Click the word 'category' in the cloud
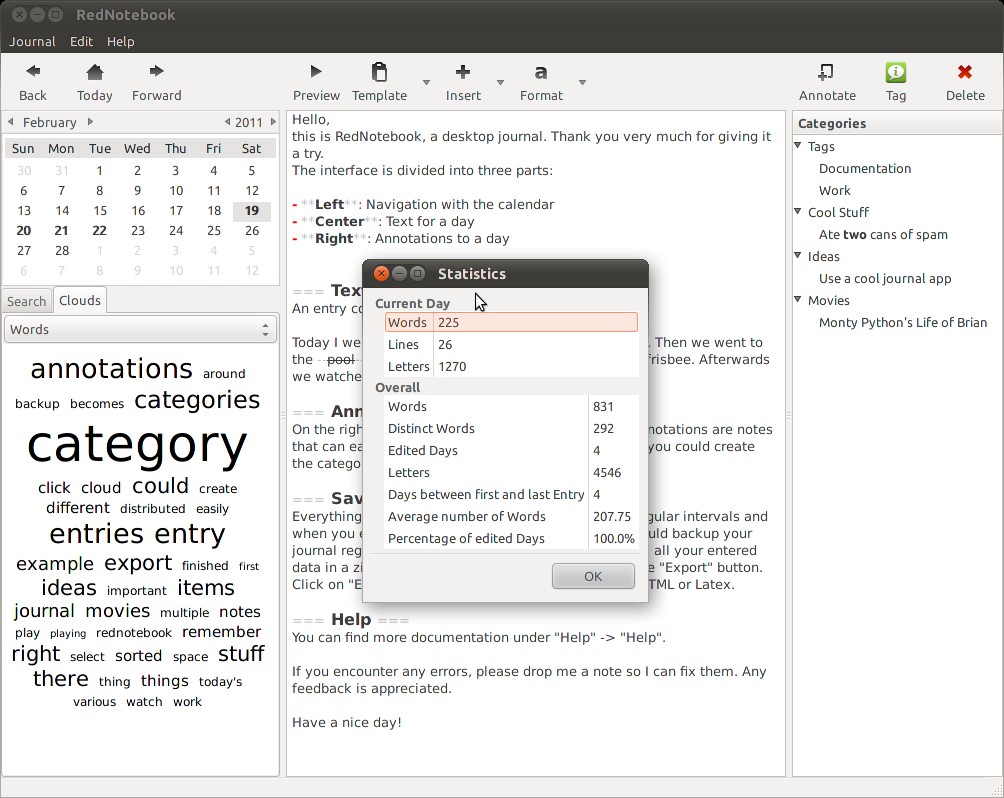Screen dimensions: 1004x798 click(136, 443)
